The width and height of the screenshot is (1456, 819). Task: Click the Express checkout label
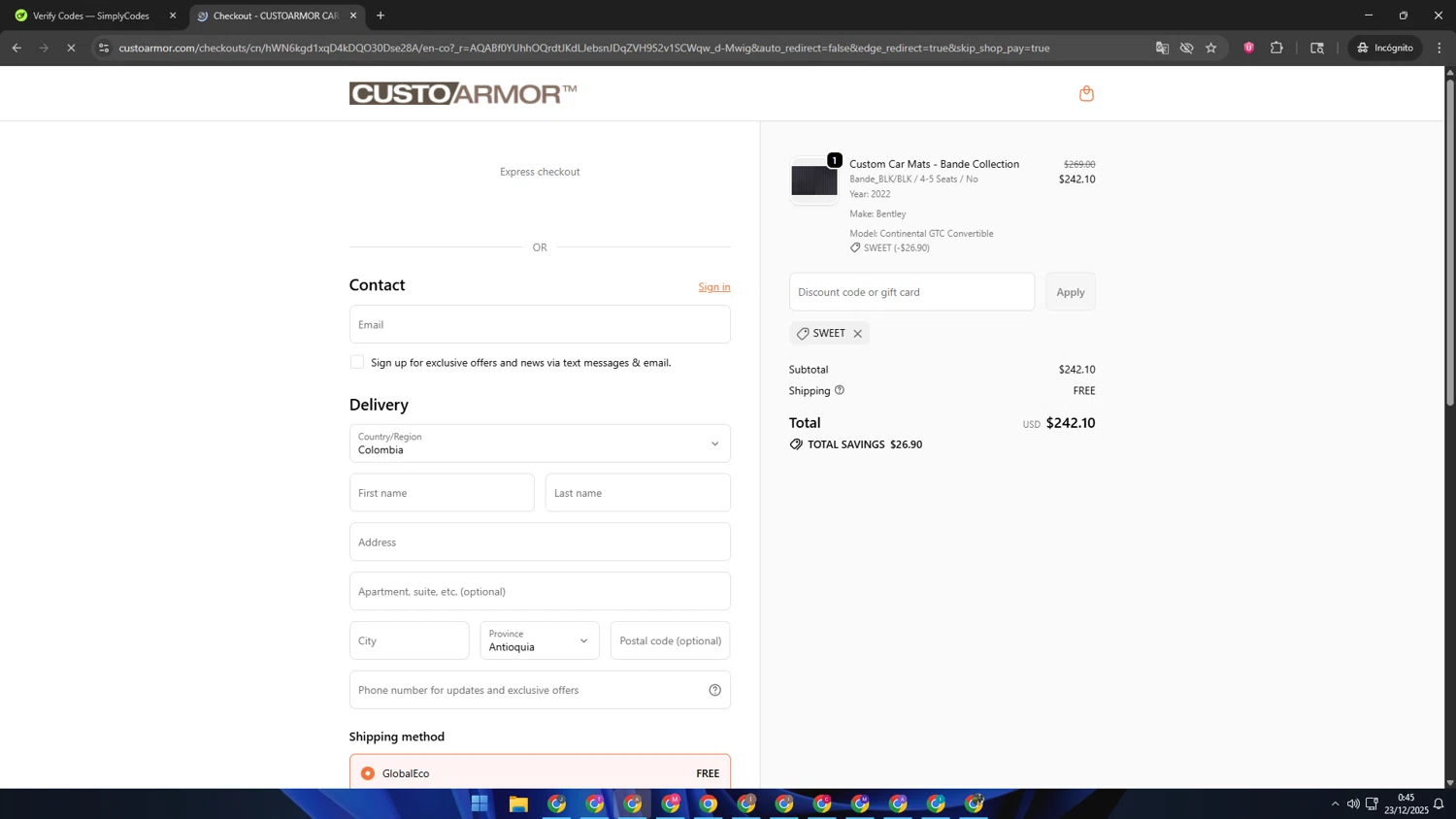[x=540, y=172]
